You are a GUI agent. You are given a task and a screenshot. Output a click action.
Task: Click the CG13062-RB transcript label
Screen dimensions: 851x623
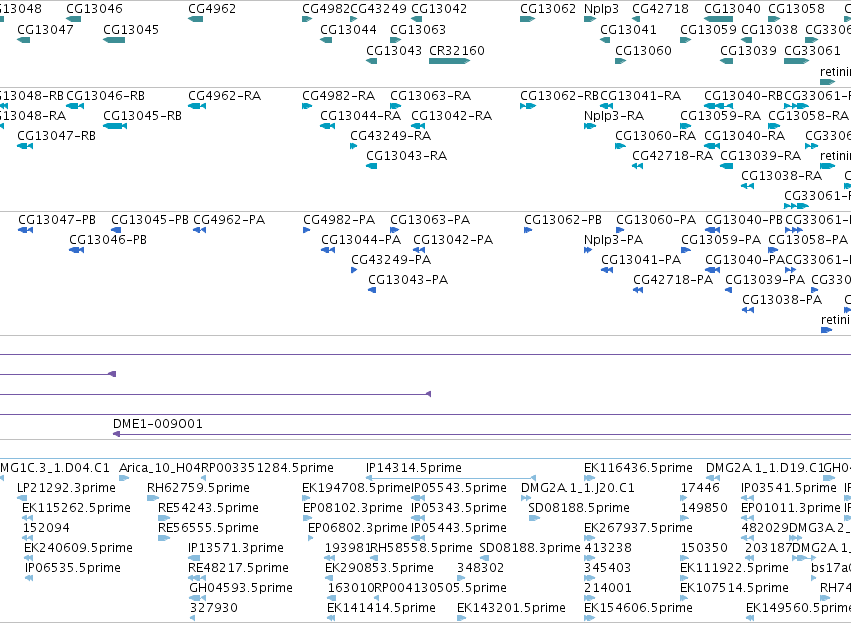(x=559, y=96)
